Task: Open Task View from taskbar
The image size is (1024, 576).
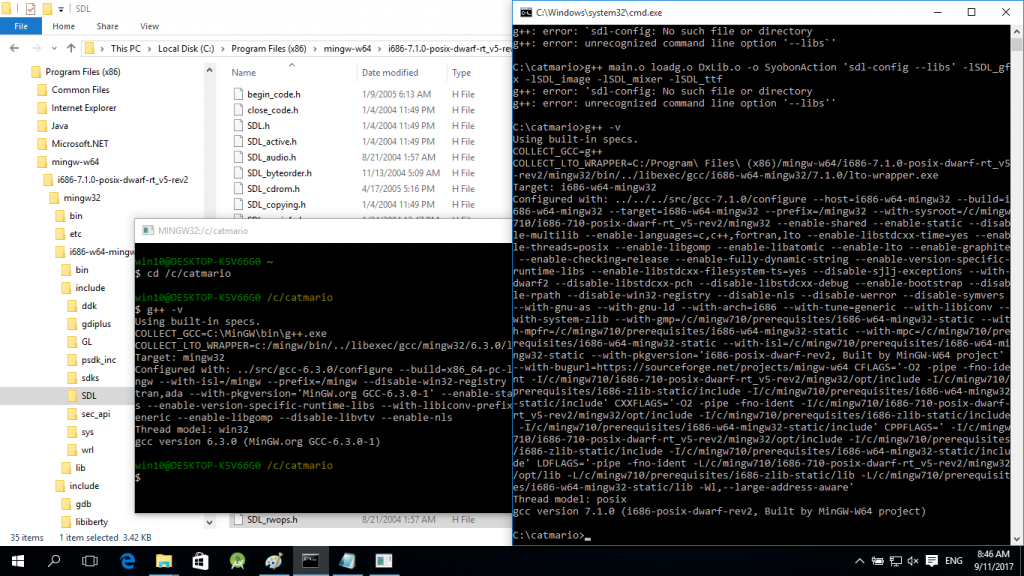Action: (90, 561)
